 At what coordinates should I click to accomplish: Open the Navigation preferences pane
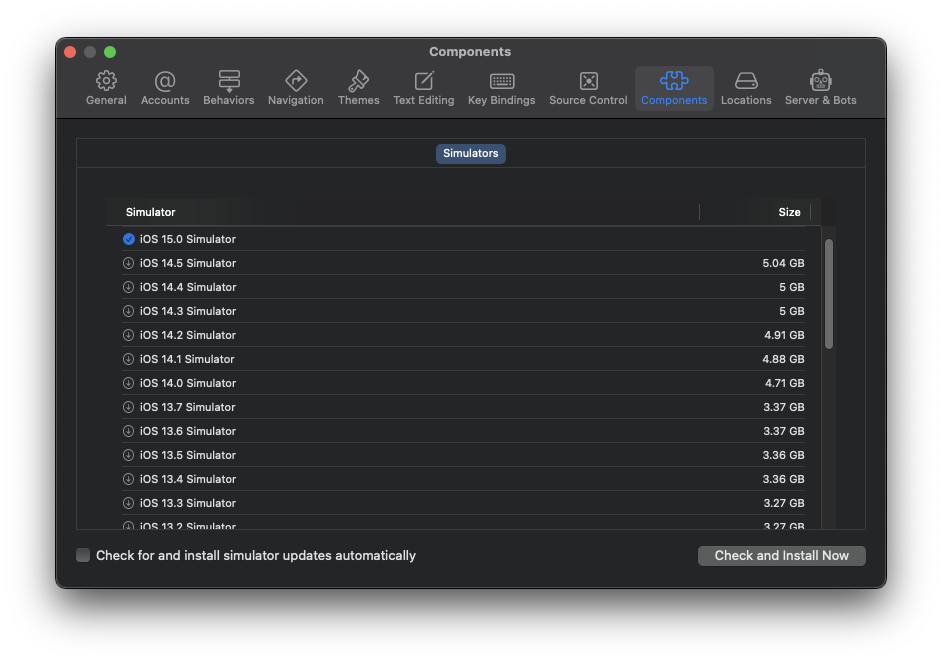point(296,88)
